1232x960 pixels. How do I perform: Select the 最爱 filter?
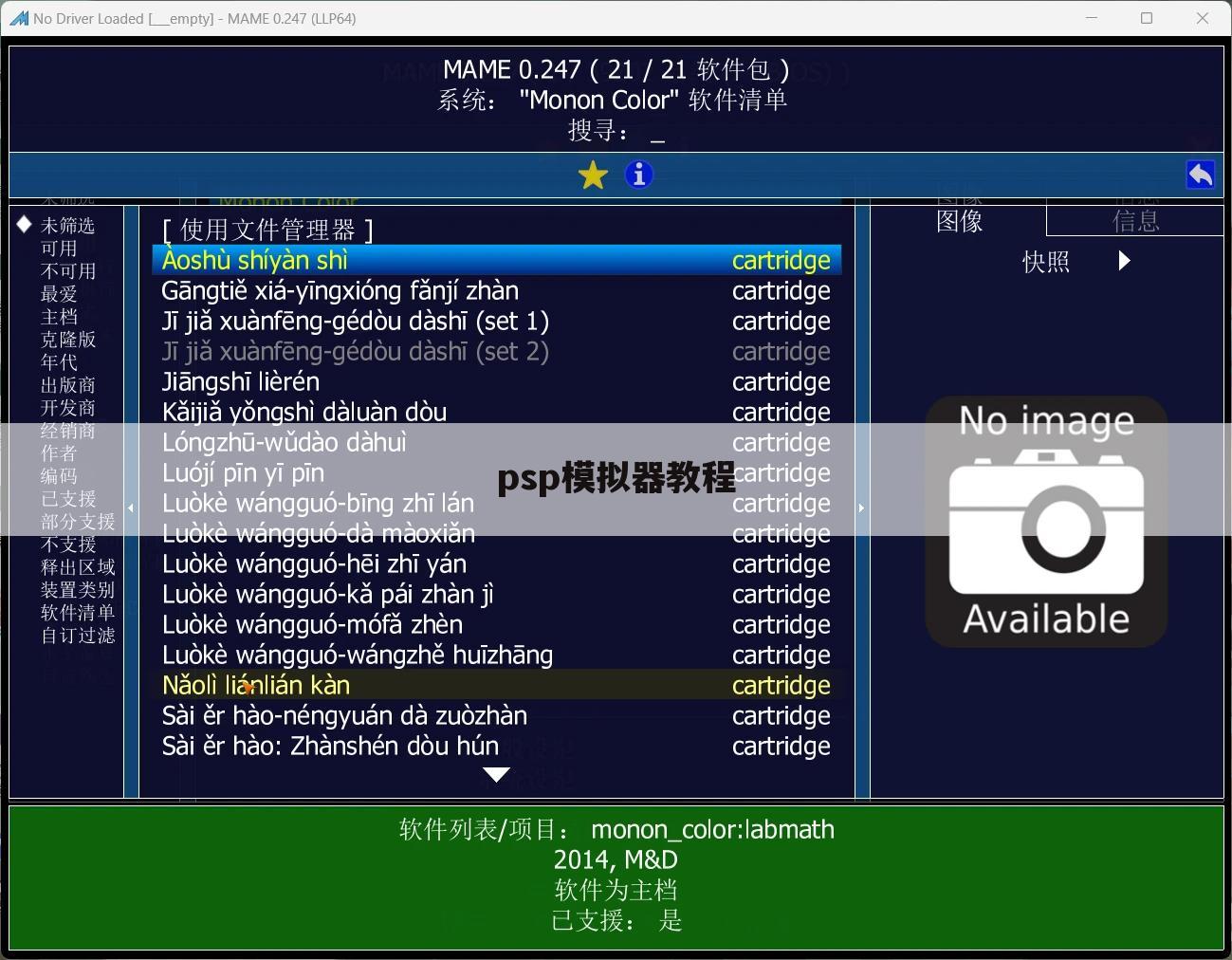(59, 294)
